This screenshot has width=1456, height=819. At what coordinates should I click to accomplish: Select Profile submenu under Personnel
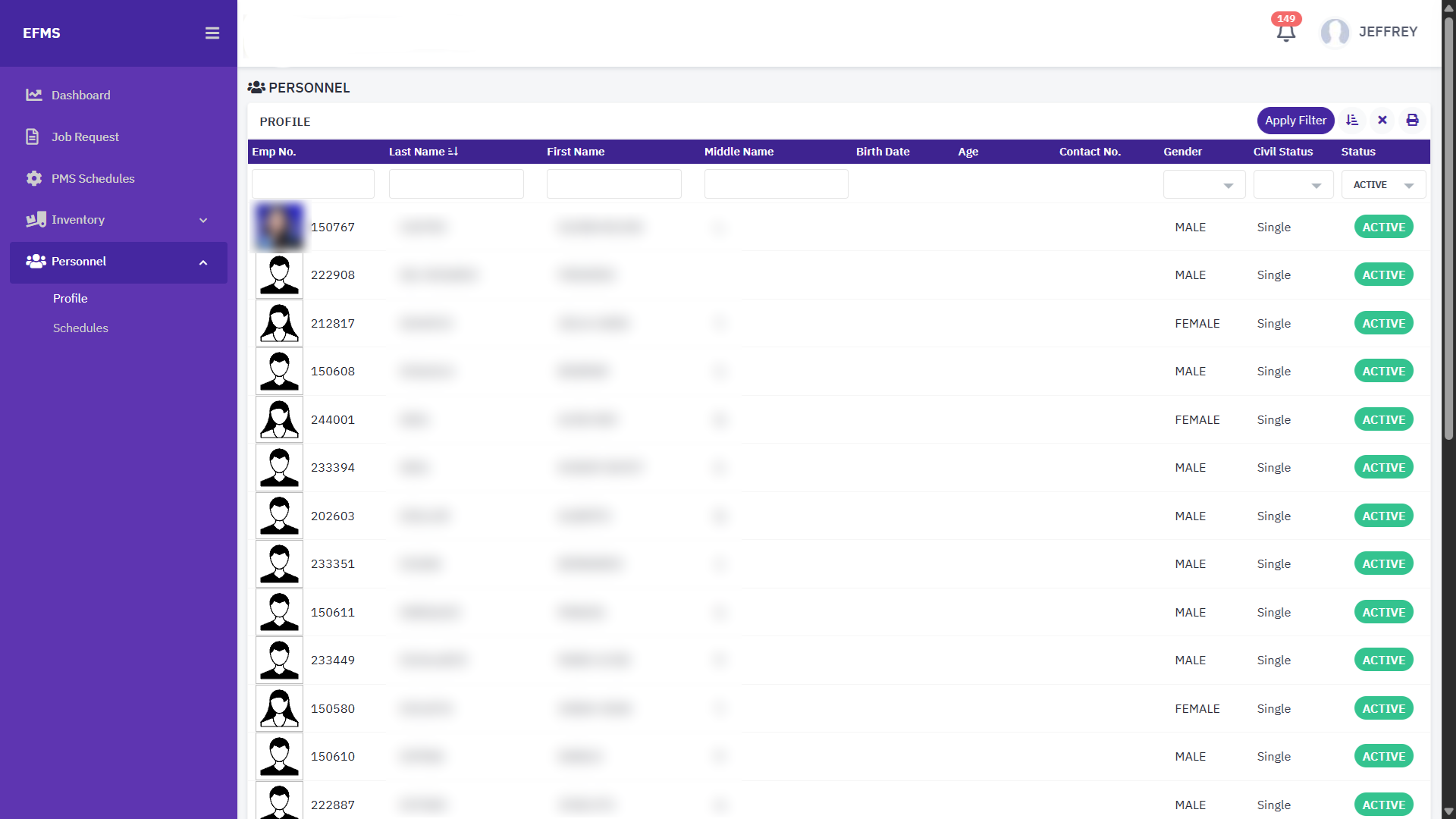71,299
